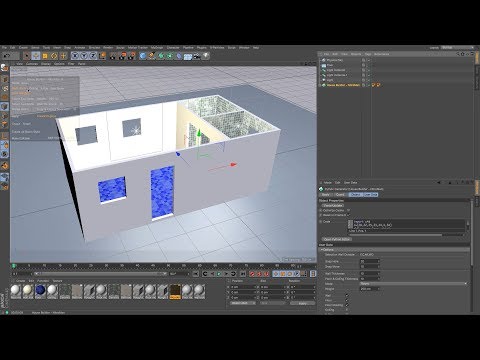Click the Make Editable icon in left sidebar
Viewport: 480px width, 360px height.
[x=4, y=68]
